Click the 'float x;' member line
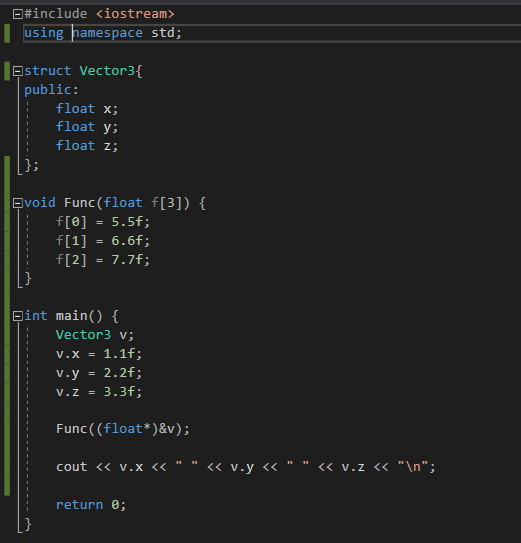Screen dimensions: 521x543 [87, 109]
